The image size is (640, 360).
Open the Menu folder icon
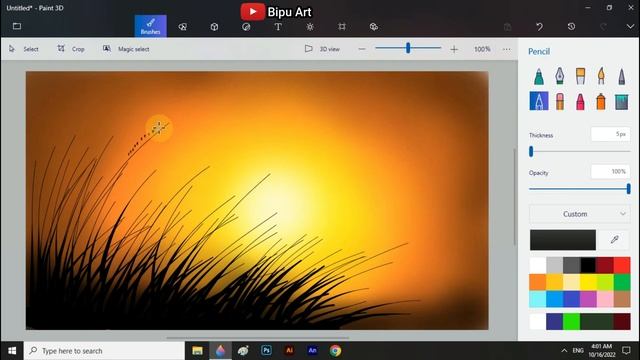click(x=17, y=27)
